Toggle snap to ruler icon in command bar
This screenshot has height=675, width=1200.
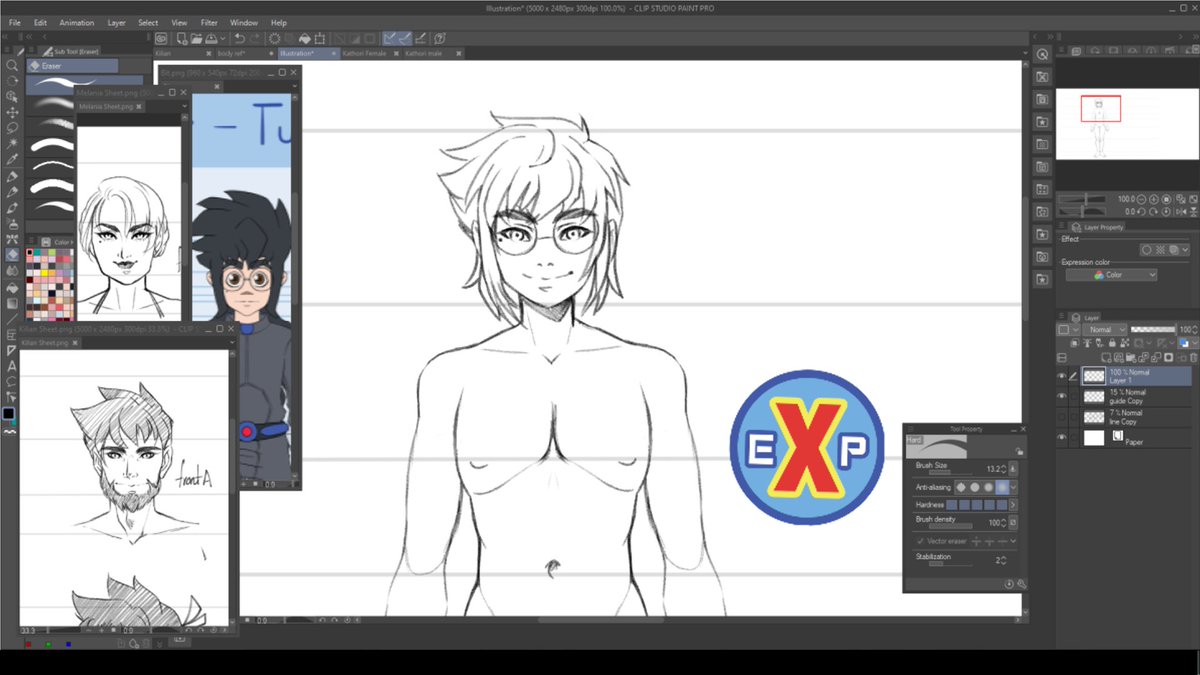pyautogui.click(x=390, y=38)
